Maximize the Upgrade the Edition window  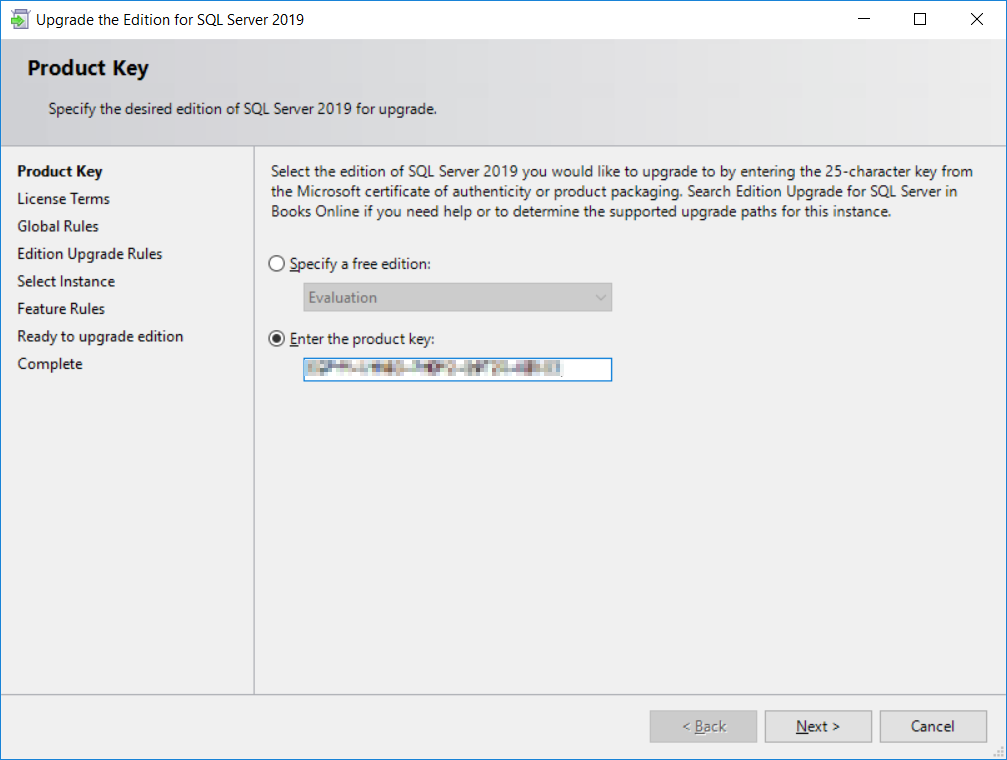tap(920, 19)
